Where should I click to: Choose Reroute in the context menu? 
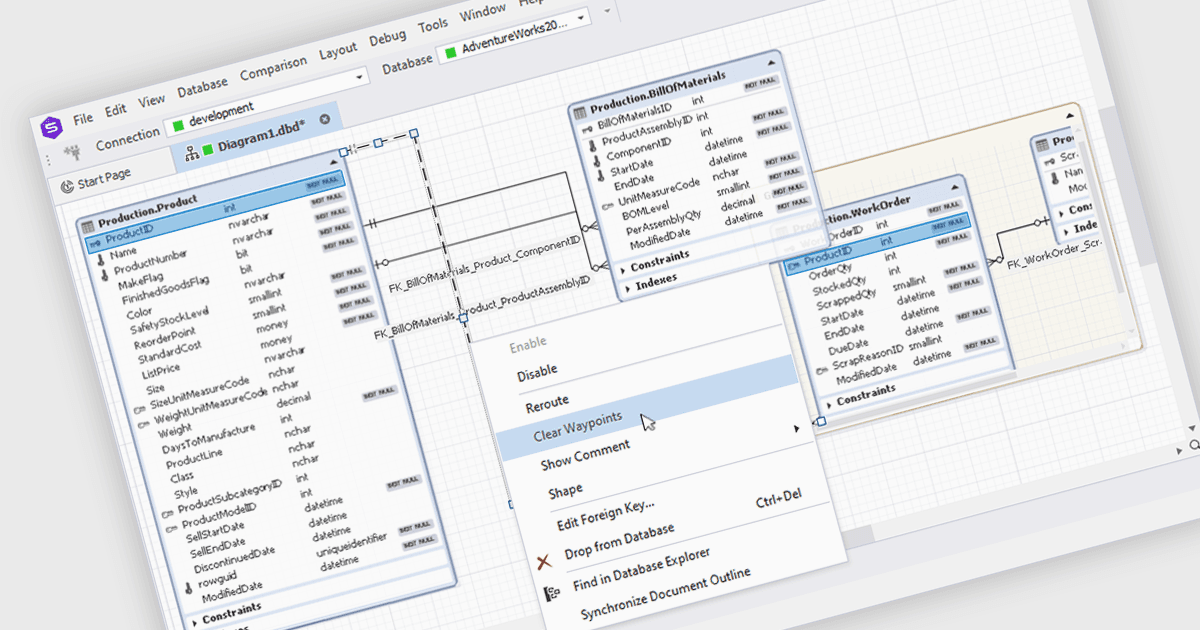pos(547,405)
